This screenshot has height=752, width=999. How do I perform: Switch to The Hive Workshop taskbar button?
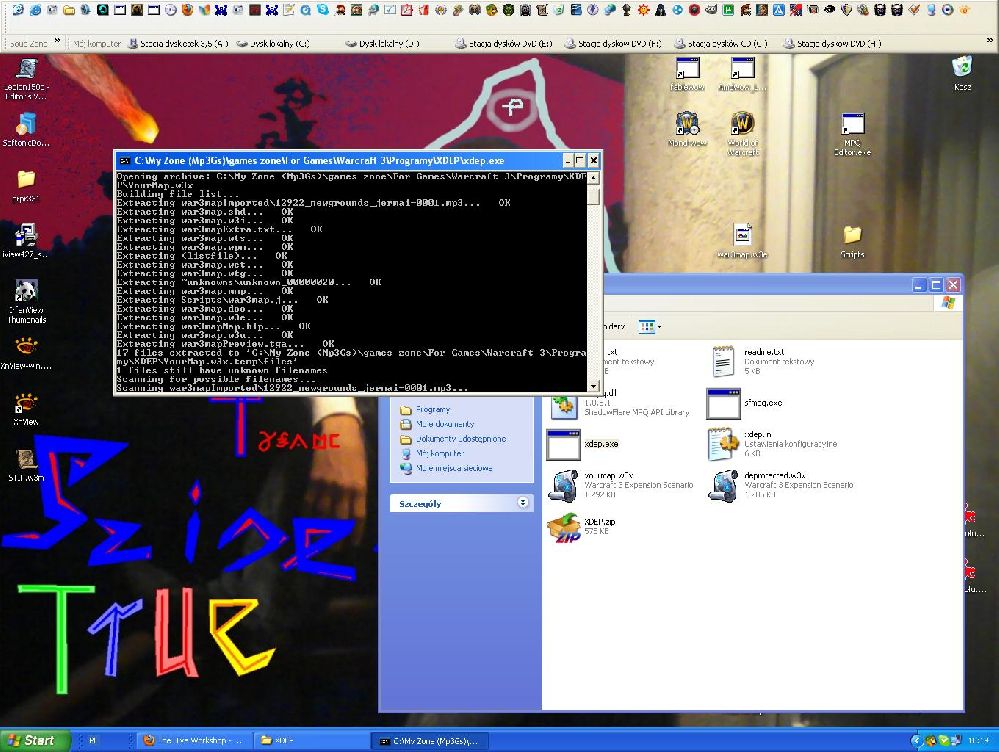[x=193, y=741]
